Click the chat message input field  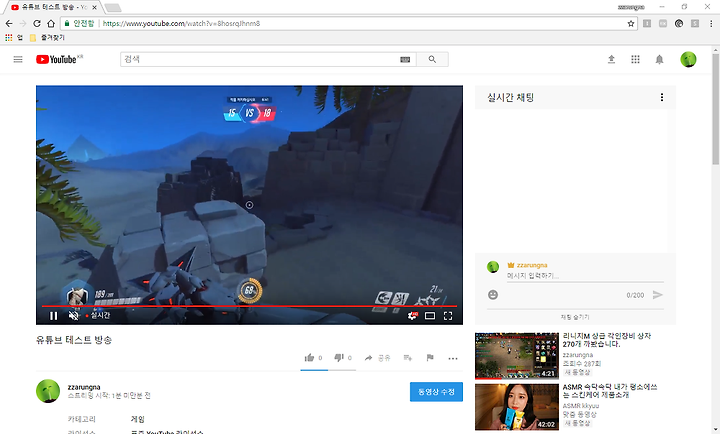(x=585, y=276)
